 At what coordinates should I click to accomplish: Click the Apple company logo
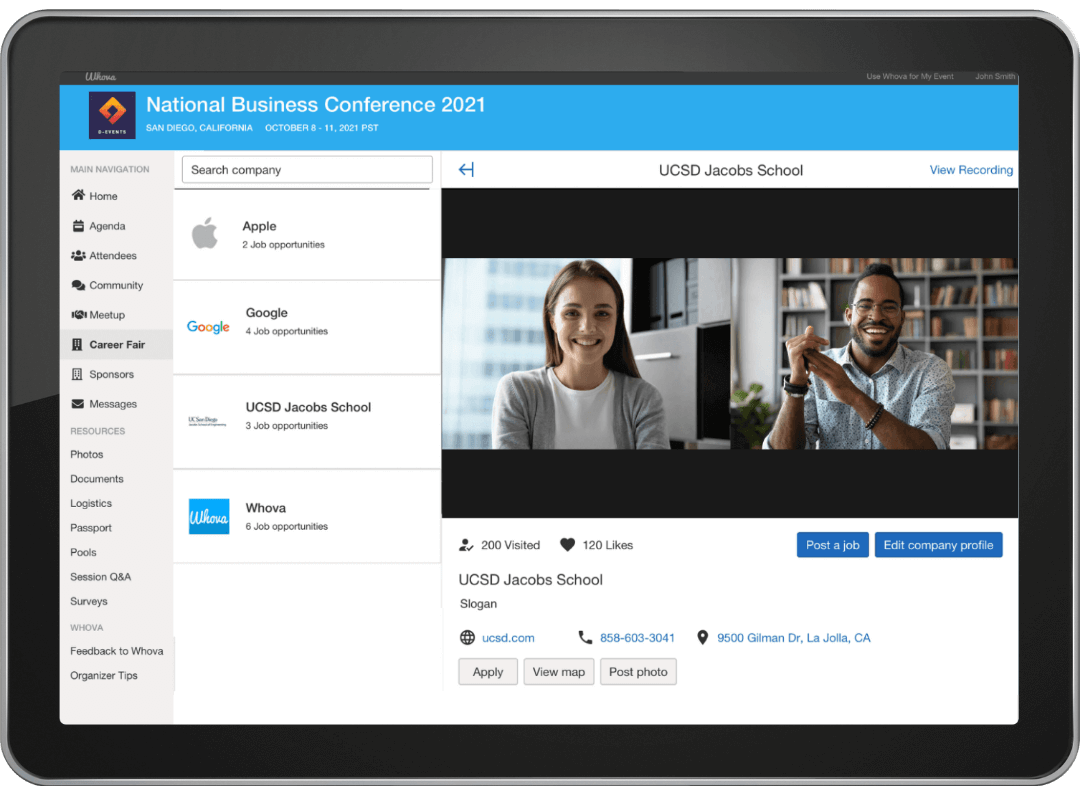[205, 233]
